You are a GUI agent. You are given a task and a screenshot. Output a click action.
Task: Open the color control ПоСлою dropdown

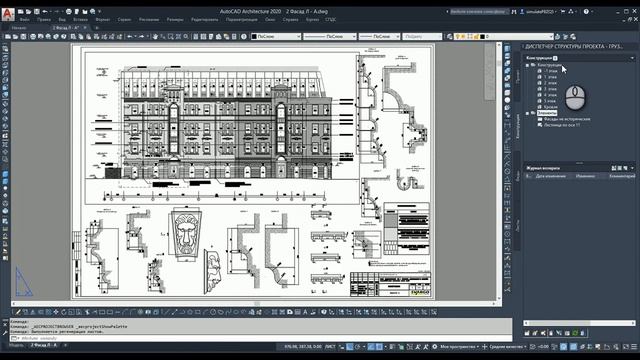click(x=276, y=37)
